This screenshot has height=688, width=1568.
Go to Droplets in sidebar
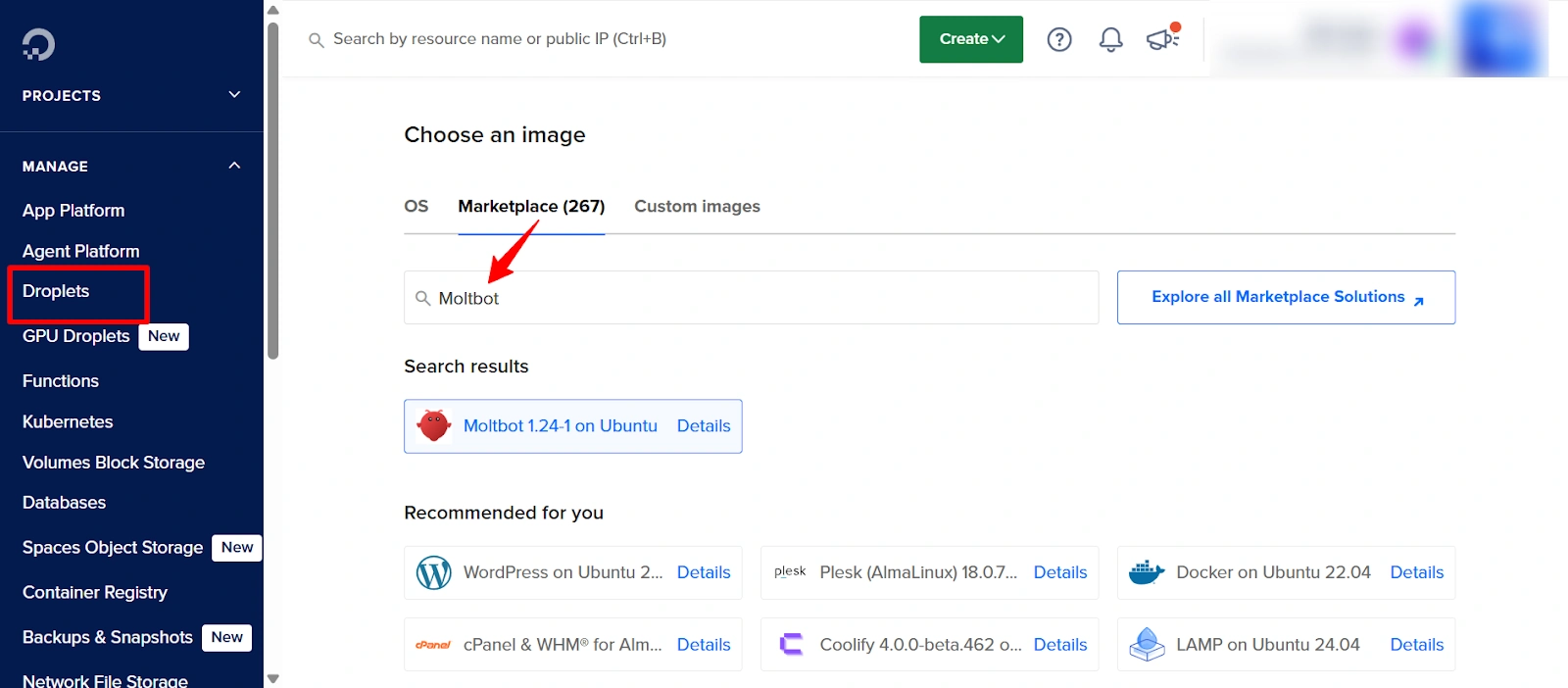tap(56, 291)
